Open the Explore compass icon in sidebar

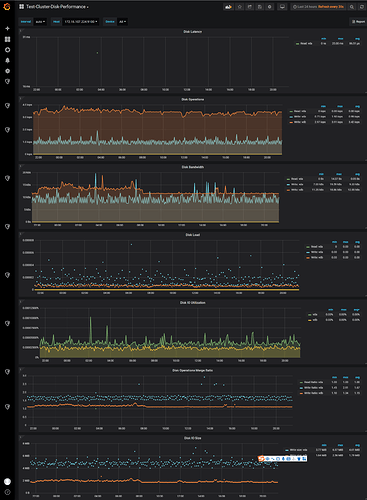(7, 50)
